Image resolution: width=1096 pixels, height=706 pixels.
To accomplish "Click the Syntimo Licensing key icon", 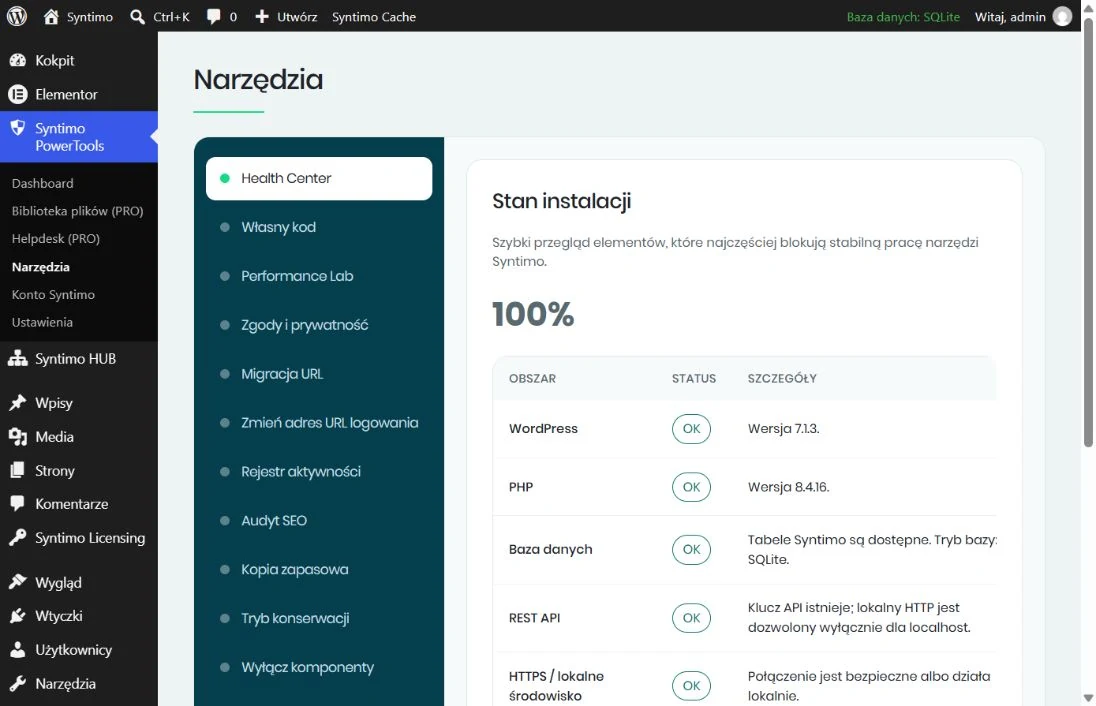I will [17, 538].
